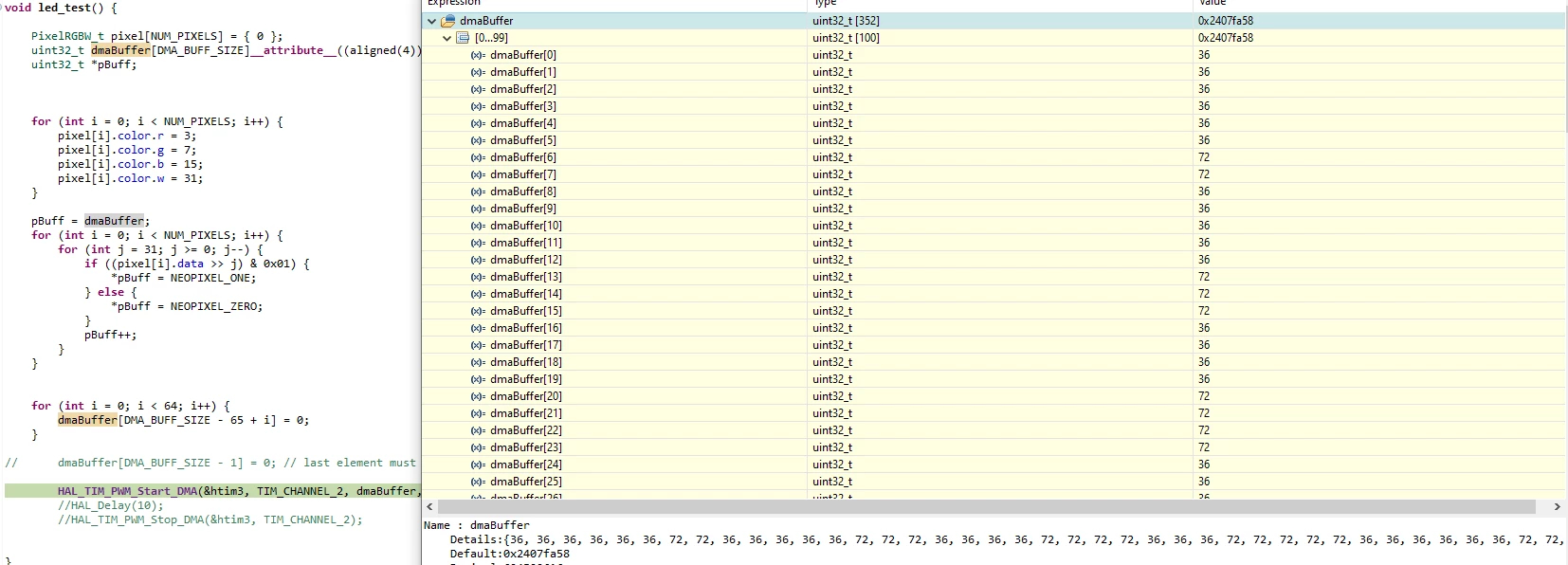Click the Default:0x2407fa58 detail line

click(x=510, y=554)
